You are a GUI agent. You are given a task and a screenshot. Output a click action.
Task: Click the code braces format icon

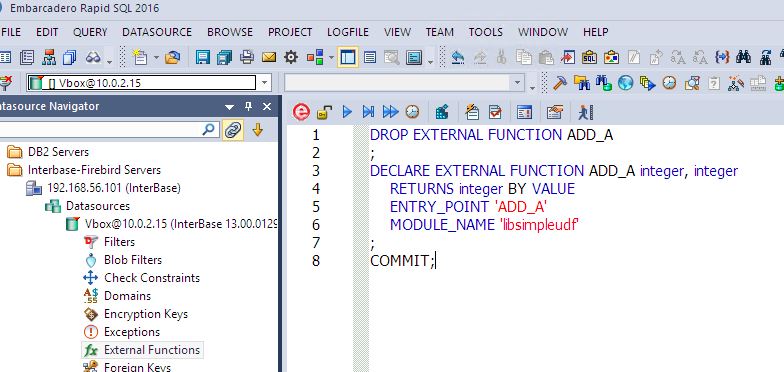point(722,57)
